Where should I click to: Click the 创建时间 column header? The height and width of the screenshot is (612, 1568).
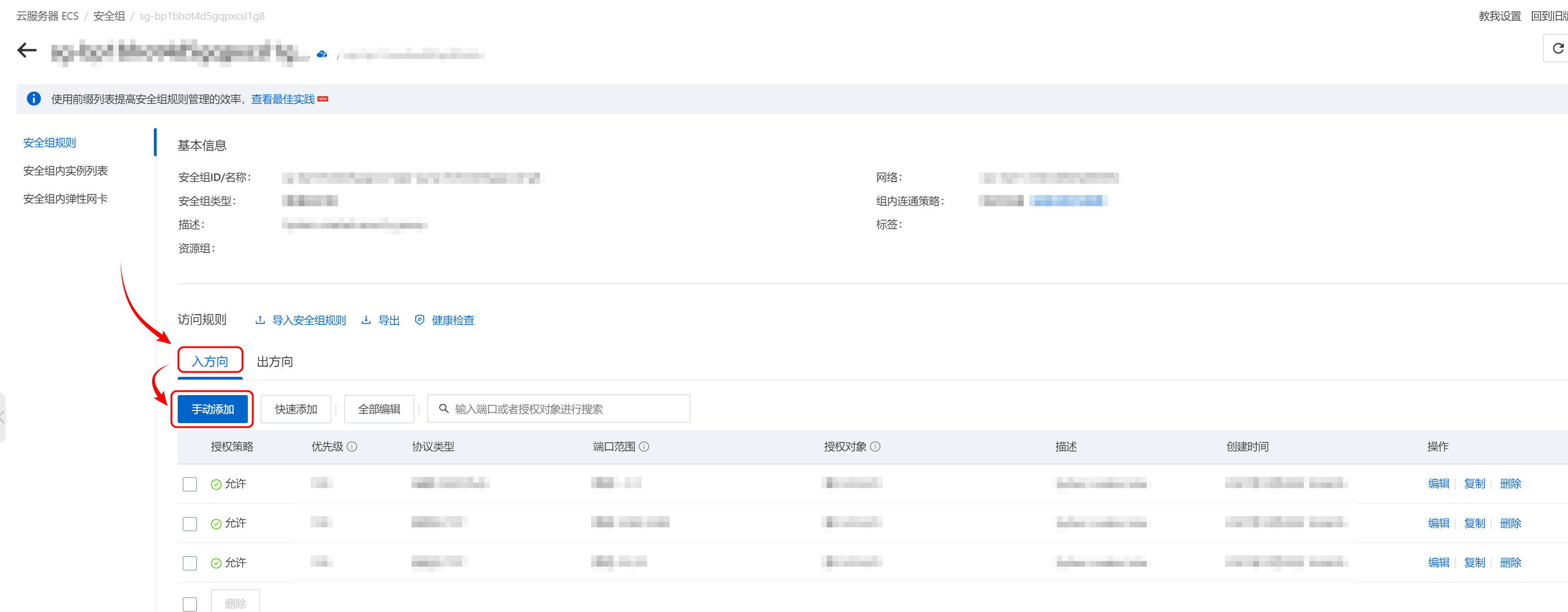pos(1247,446)
